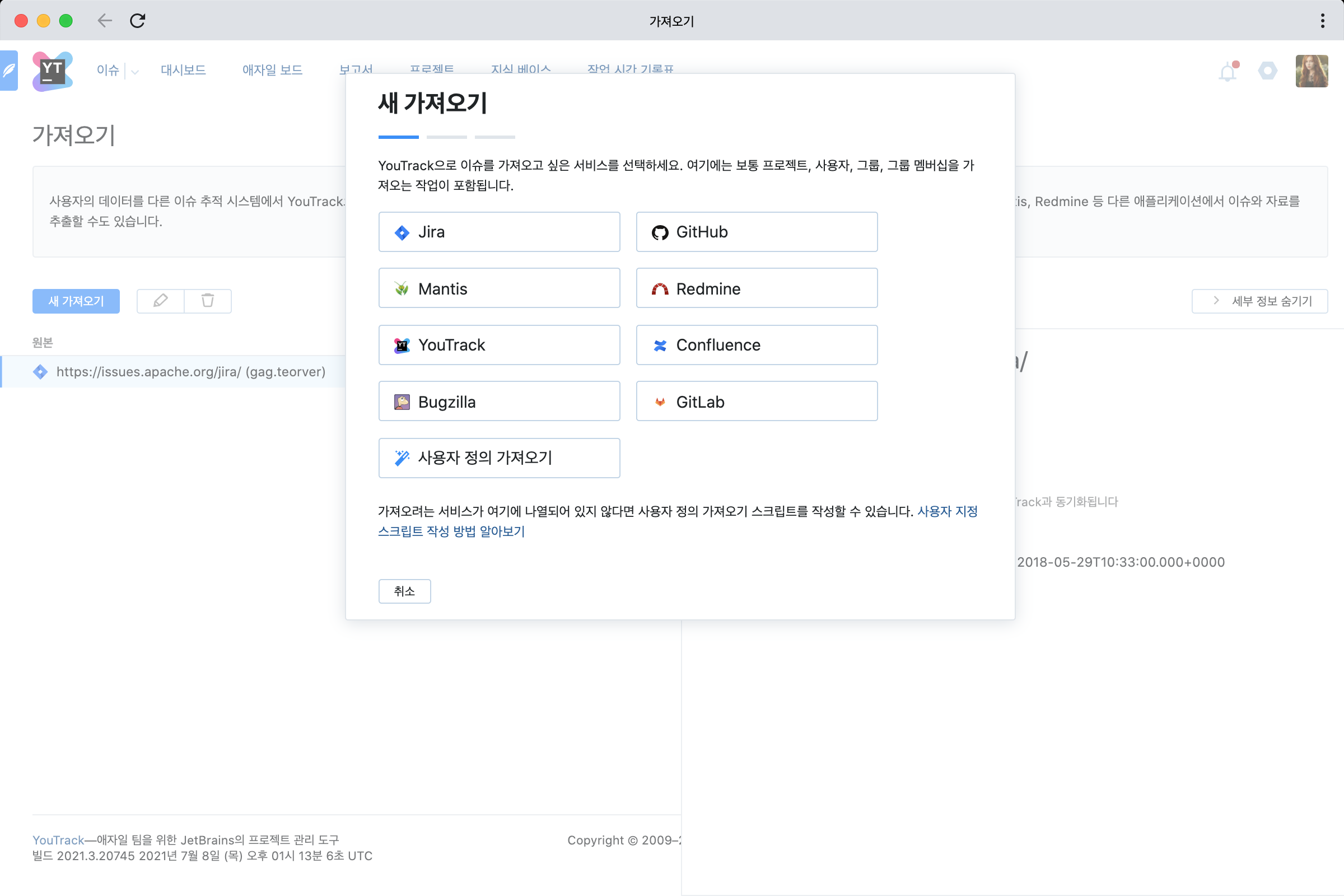Delete selected import with trash icon
The width and height of the screenshot is (1344, 896).
(207, 301)
